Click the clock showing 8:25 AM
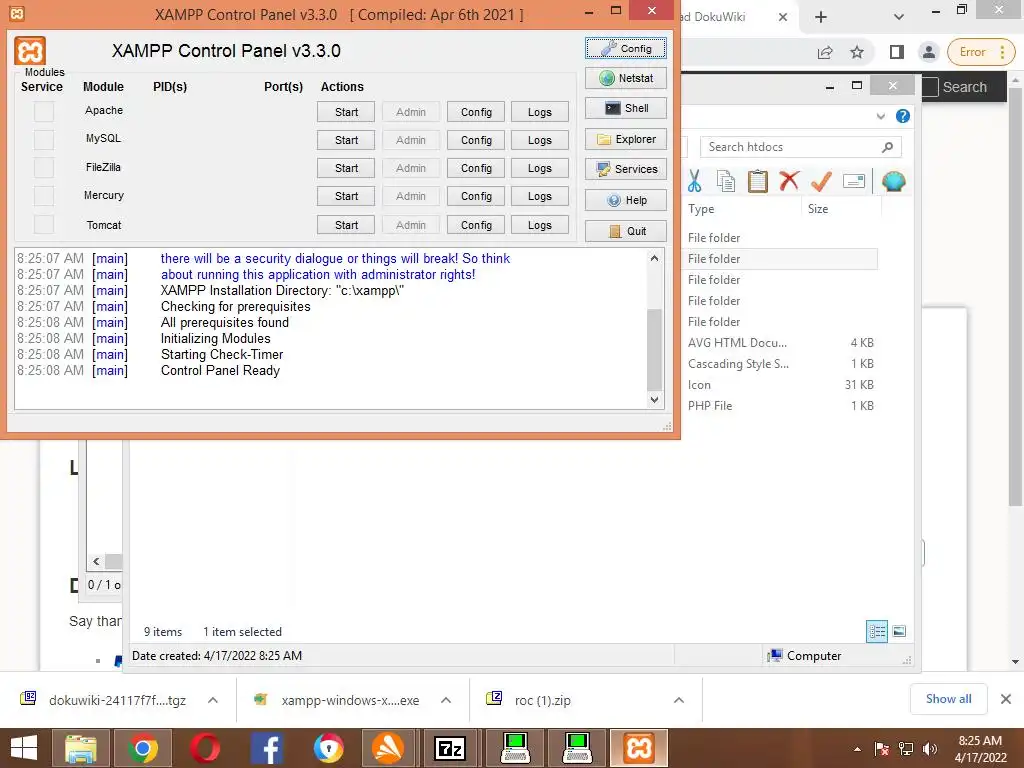Image resolution: width=1024 pixels, height=768 pixels. pos(980,741)
